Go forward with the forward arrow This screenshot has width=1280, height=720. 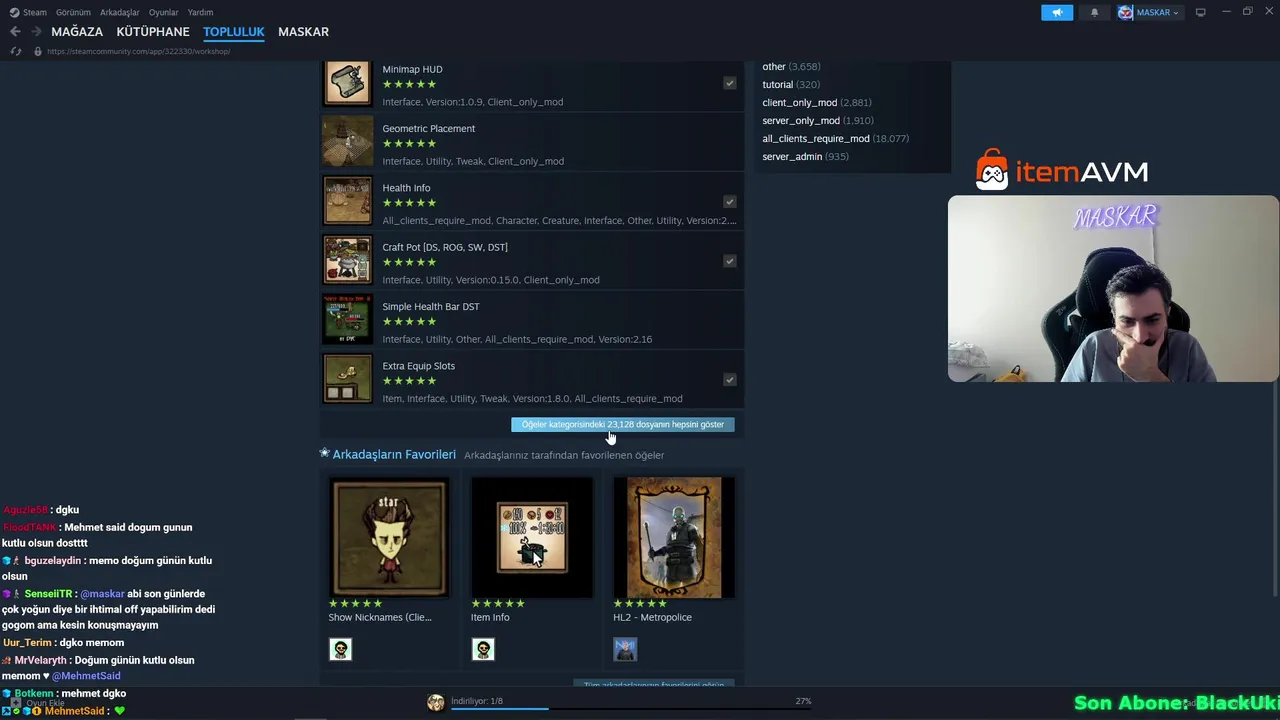click(x=36, y=32)
